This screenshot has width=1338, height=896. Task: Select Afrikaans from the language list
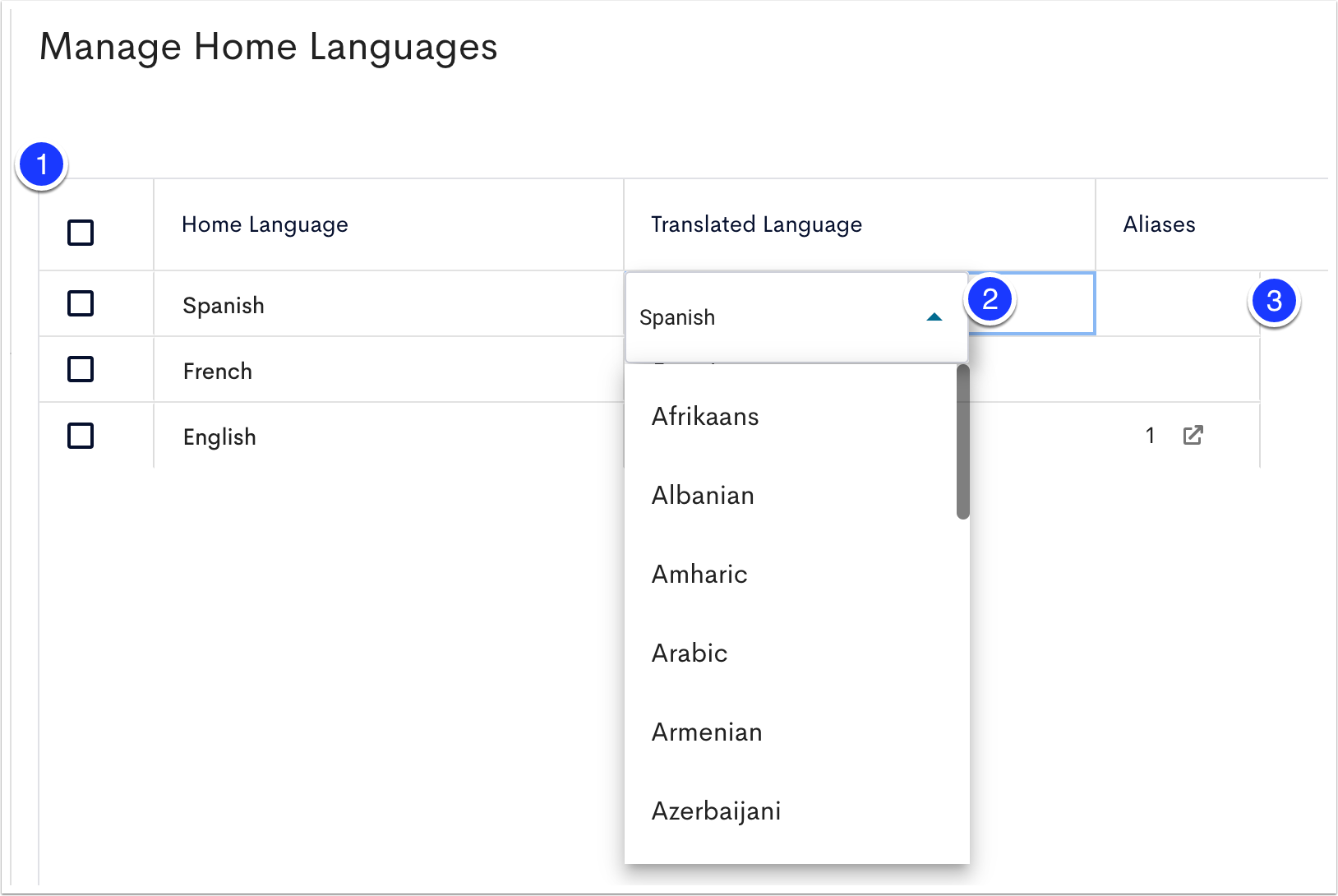(704, 417)
